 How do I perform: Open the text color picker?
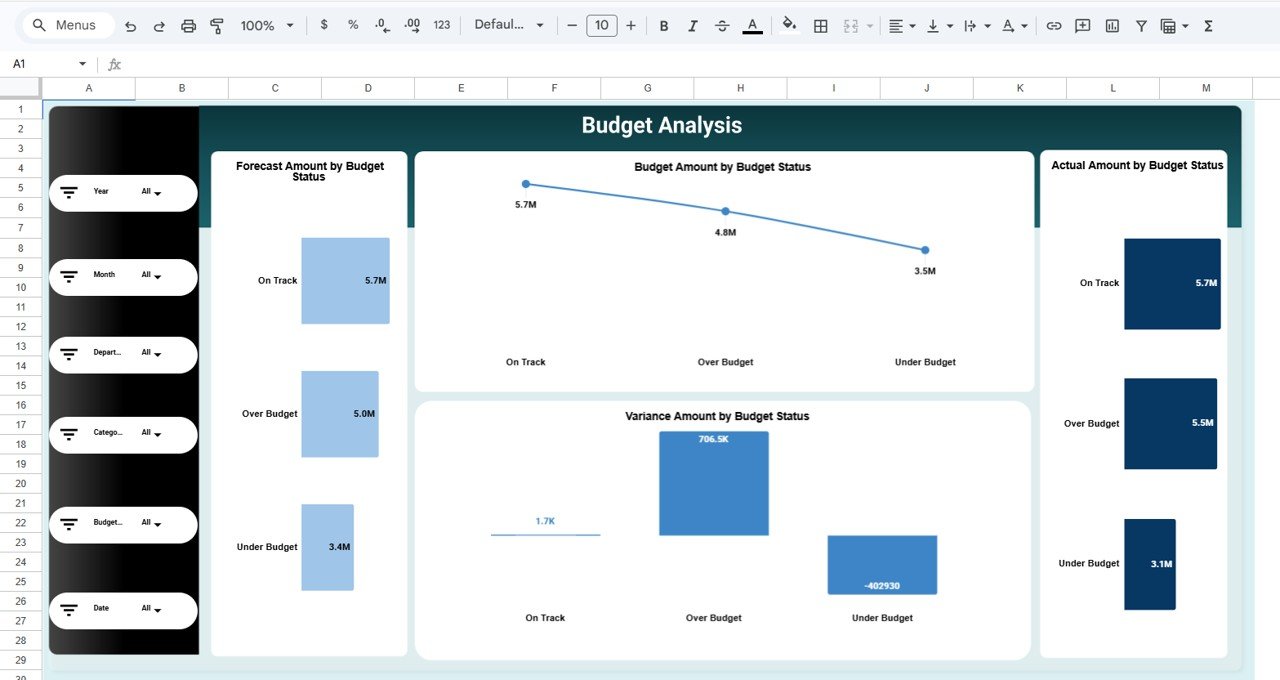tap(752, 25)
